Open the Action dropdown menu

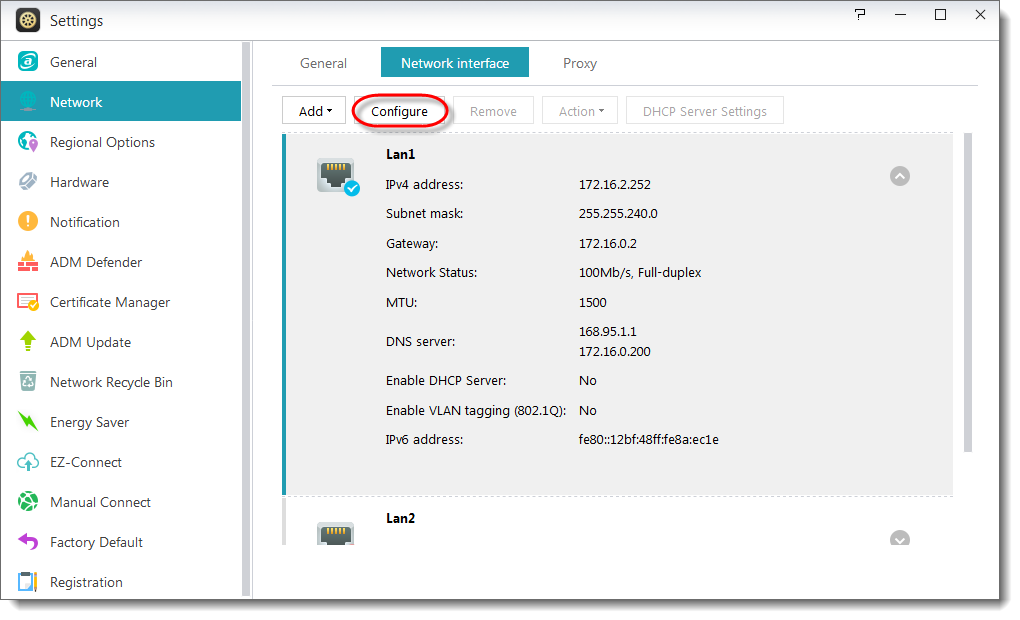[x=580, y=110]
